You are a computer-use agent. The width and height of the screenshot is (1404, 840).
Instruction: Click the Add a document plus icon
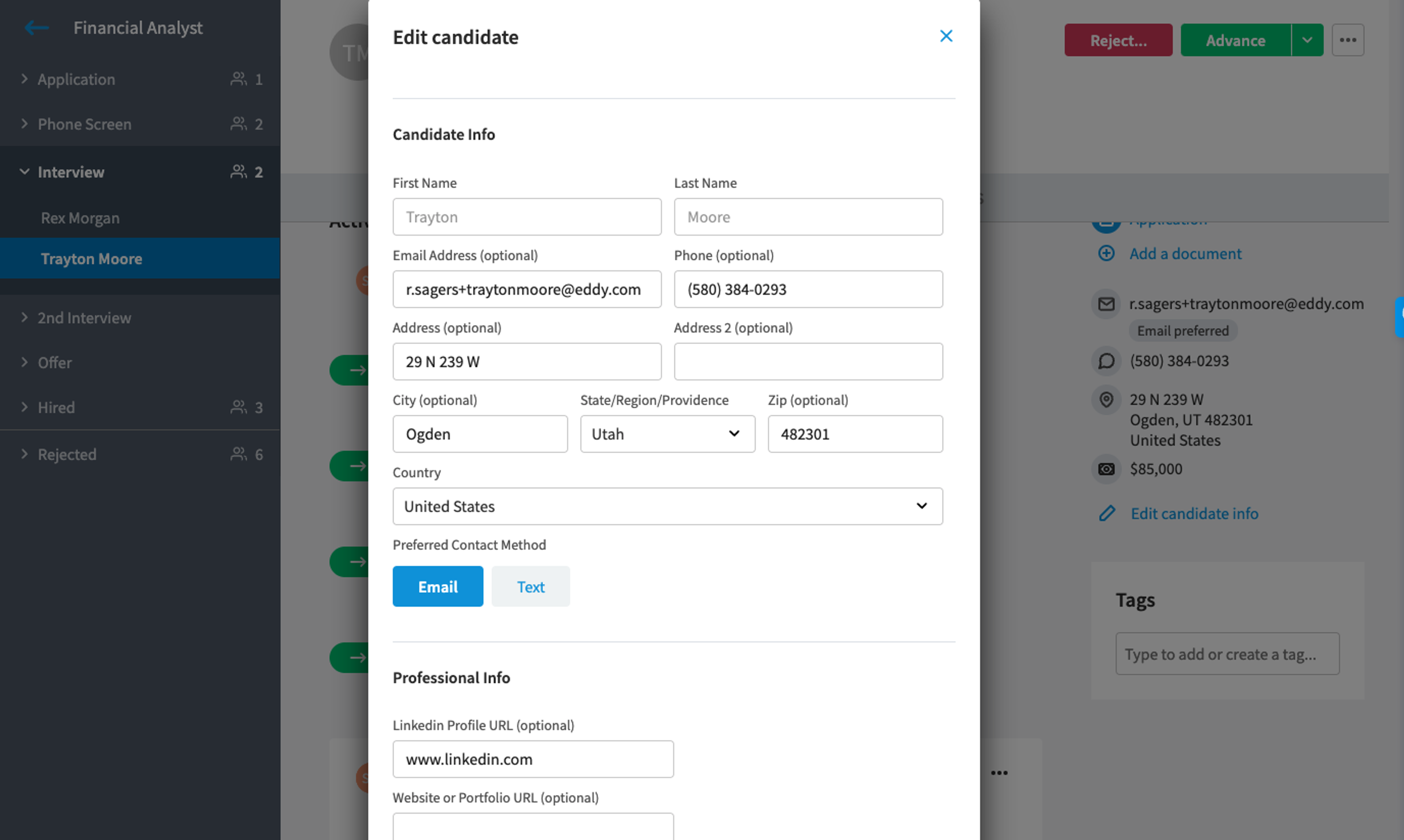tap(1106, 253)
